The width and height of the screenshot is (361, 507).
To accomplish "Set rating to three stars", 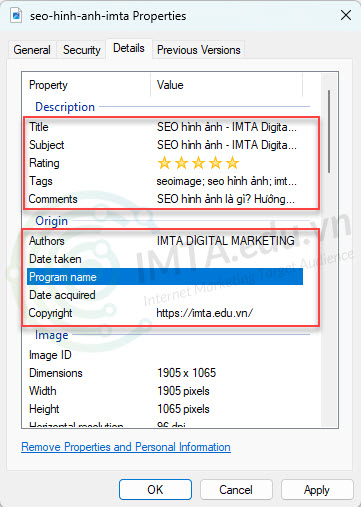I will tap(198, 163).
